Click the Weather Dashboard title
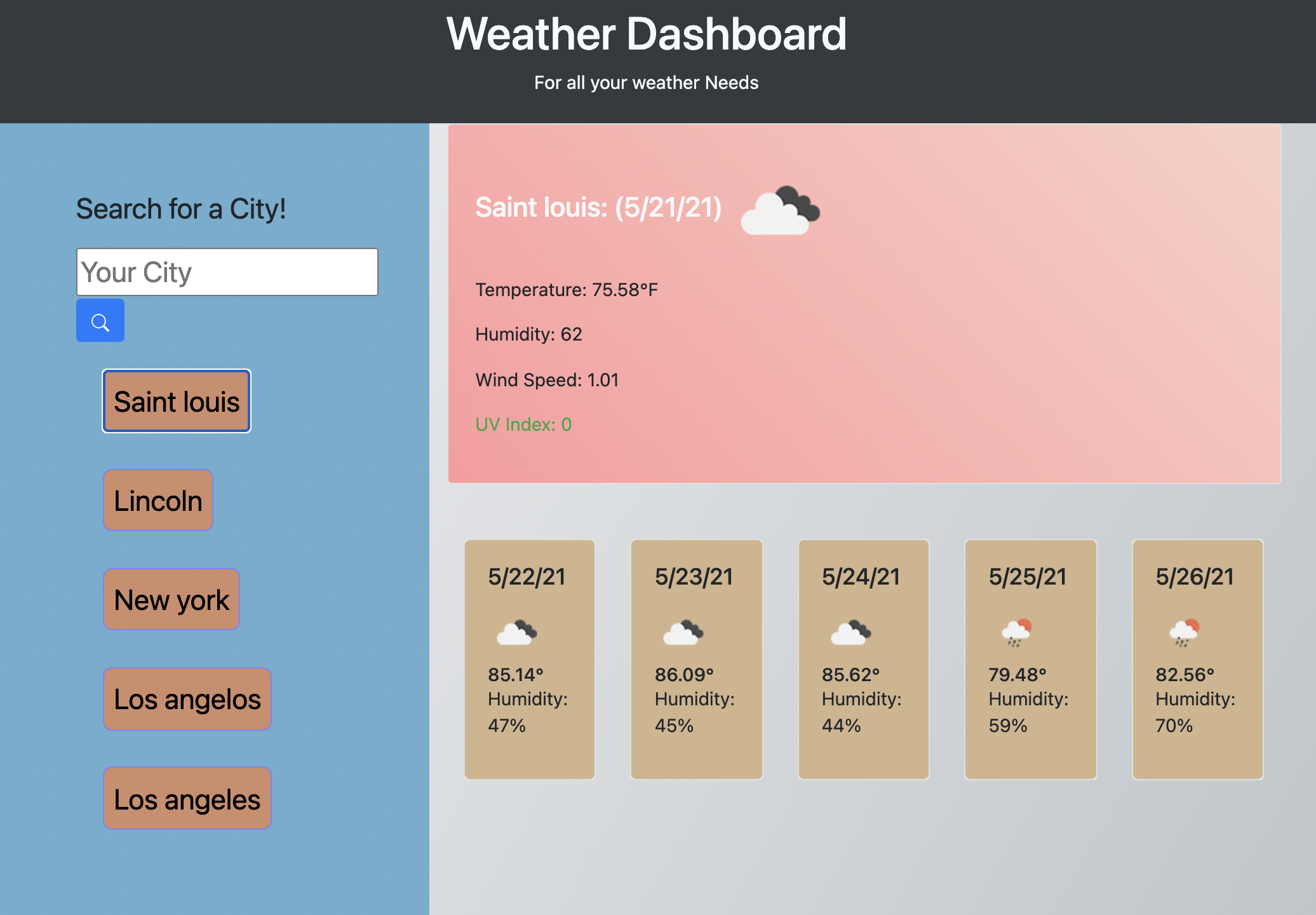This screenshot has height=915, width=1316. click(646, 34)
